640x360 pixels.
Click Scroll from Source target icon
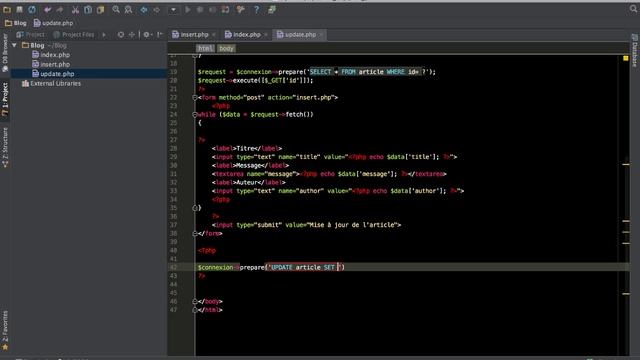121,35
